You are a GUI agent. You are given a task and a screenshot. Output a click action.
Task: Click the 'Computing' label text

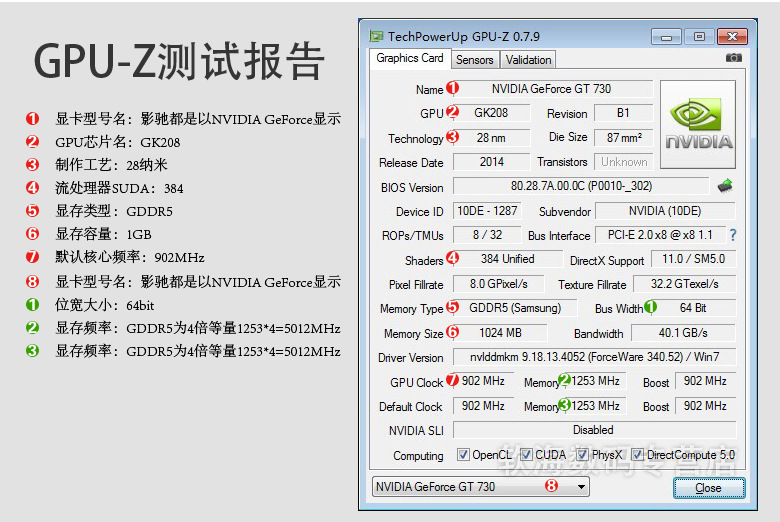point(418,456)
